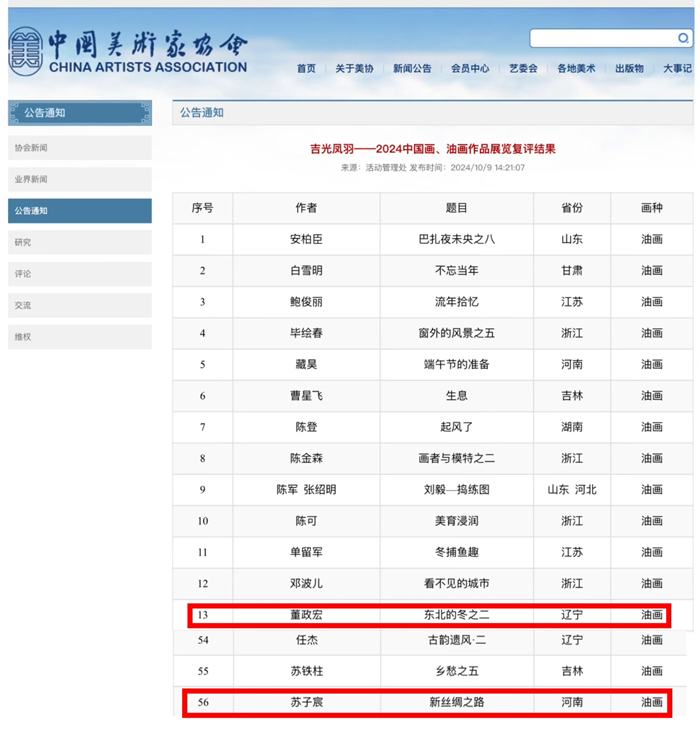700x744 pixels.
Task: Go to 研究 in the sidebar
Action: click(x=80, y=242)
